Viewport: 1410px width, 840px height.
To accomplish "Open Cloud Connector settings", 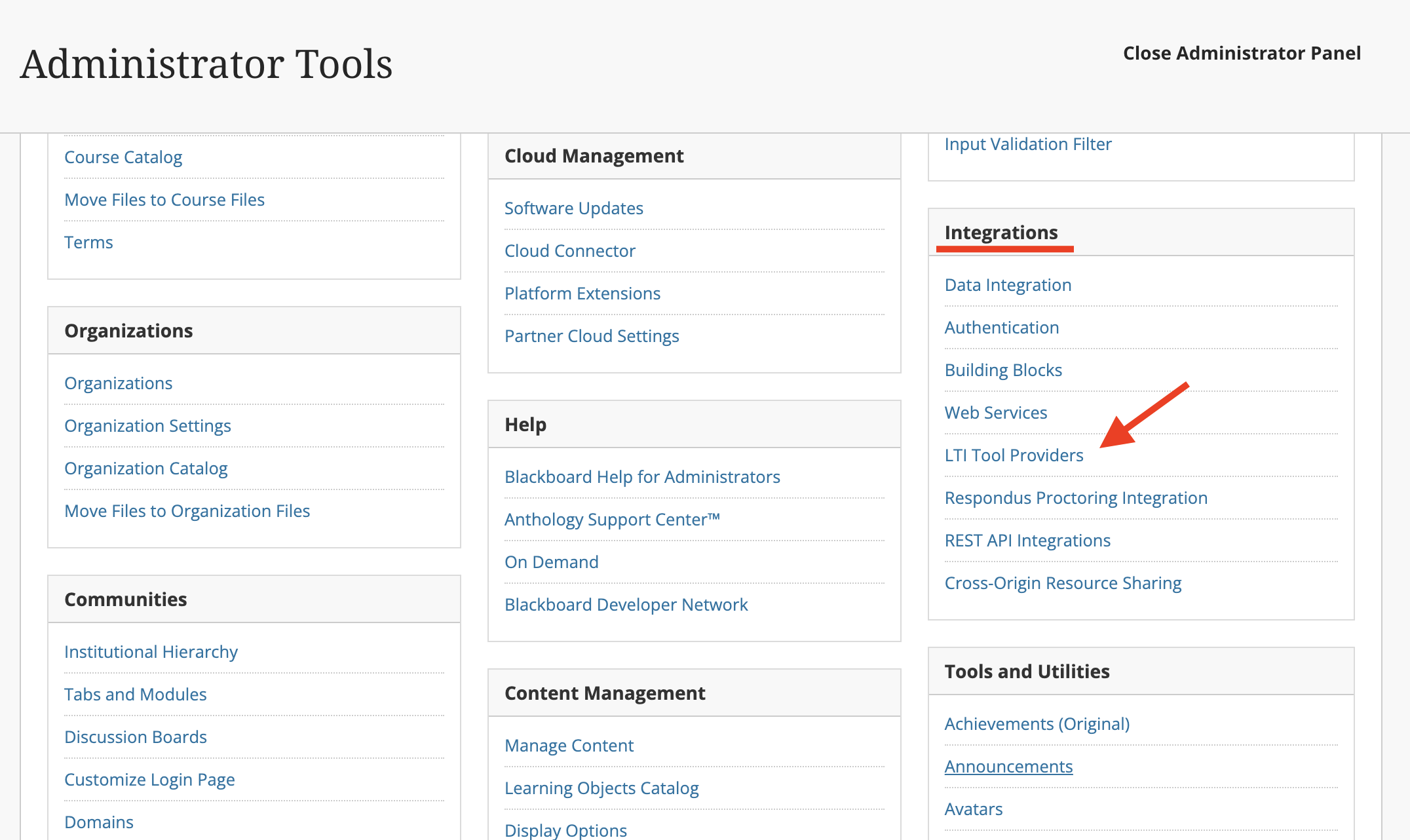I will point(569,251).
